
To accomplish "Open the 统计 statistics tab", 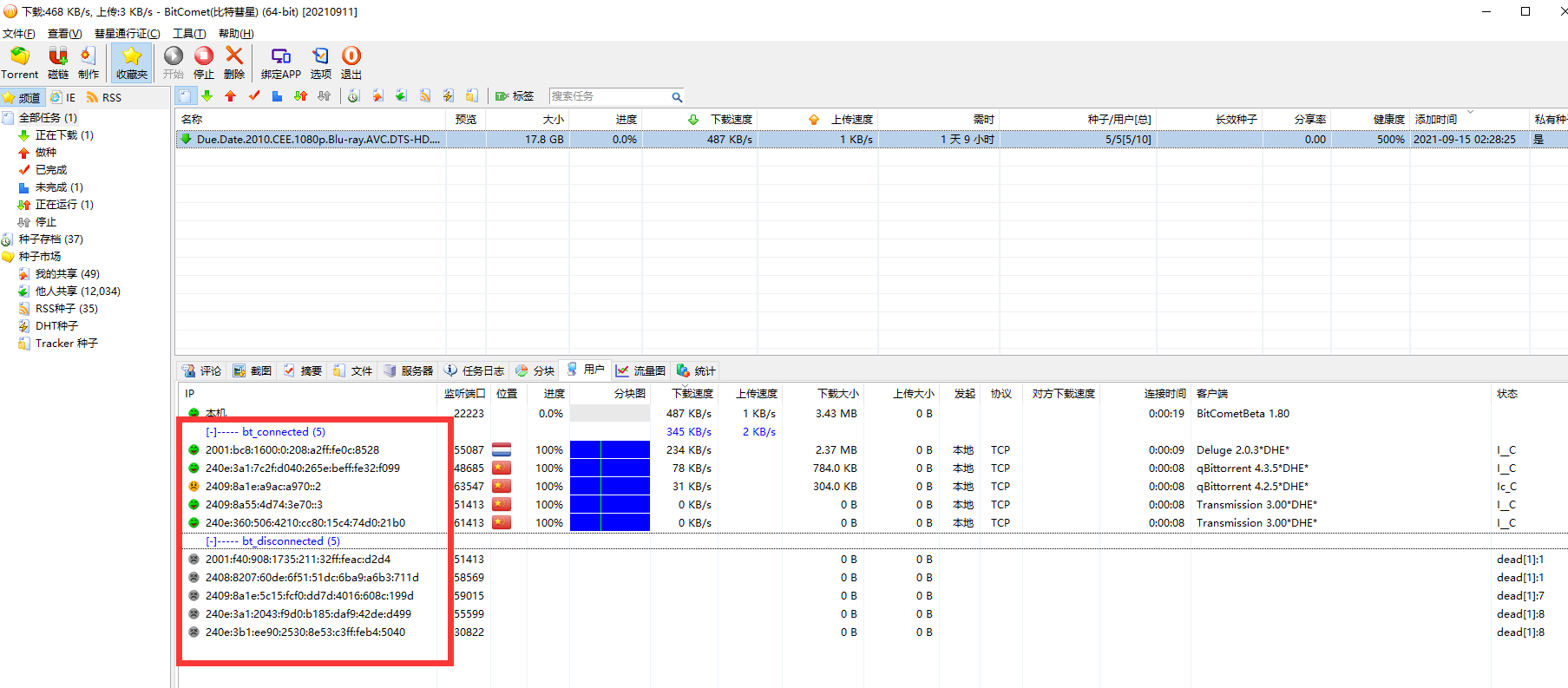I will (696, 371).
